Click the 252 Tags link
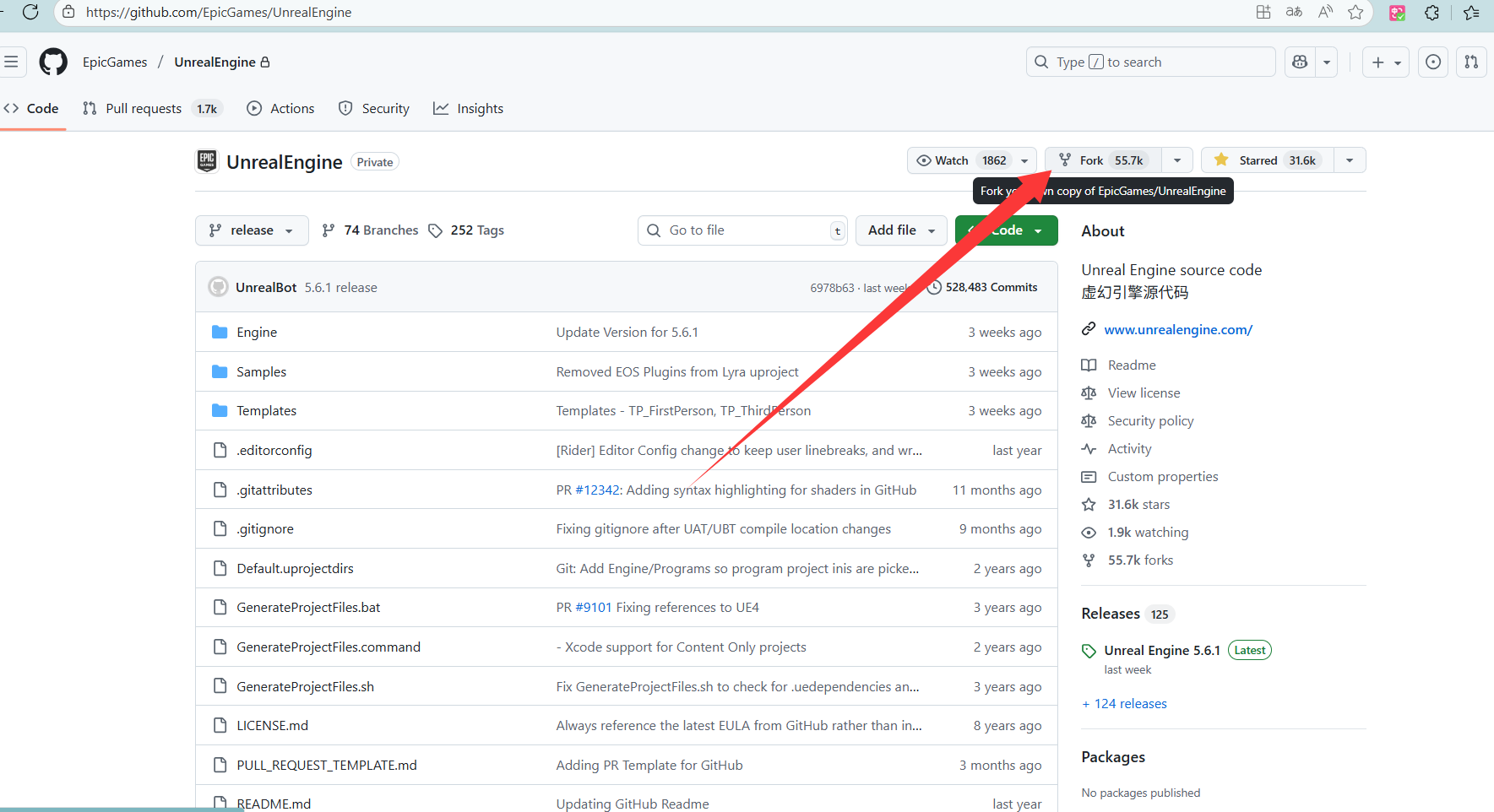 (x=466, y=230)
